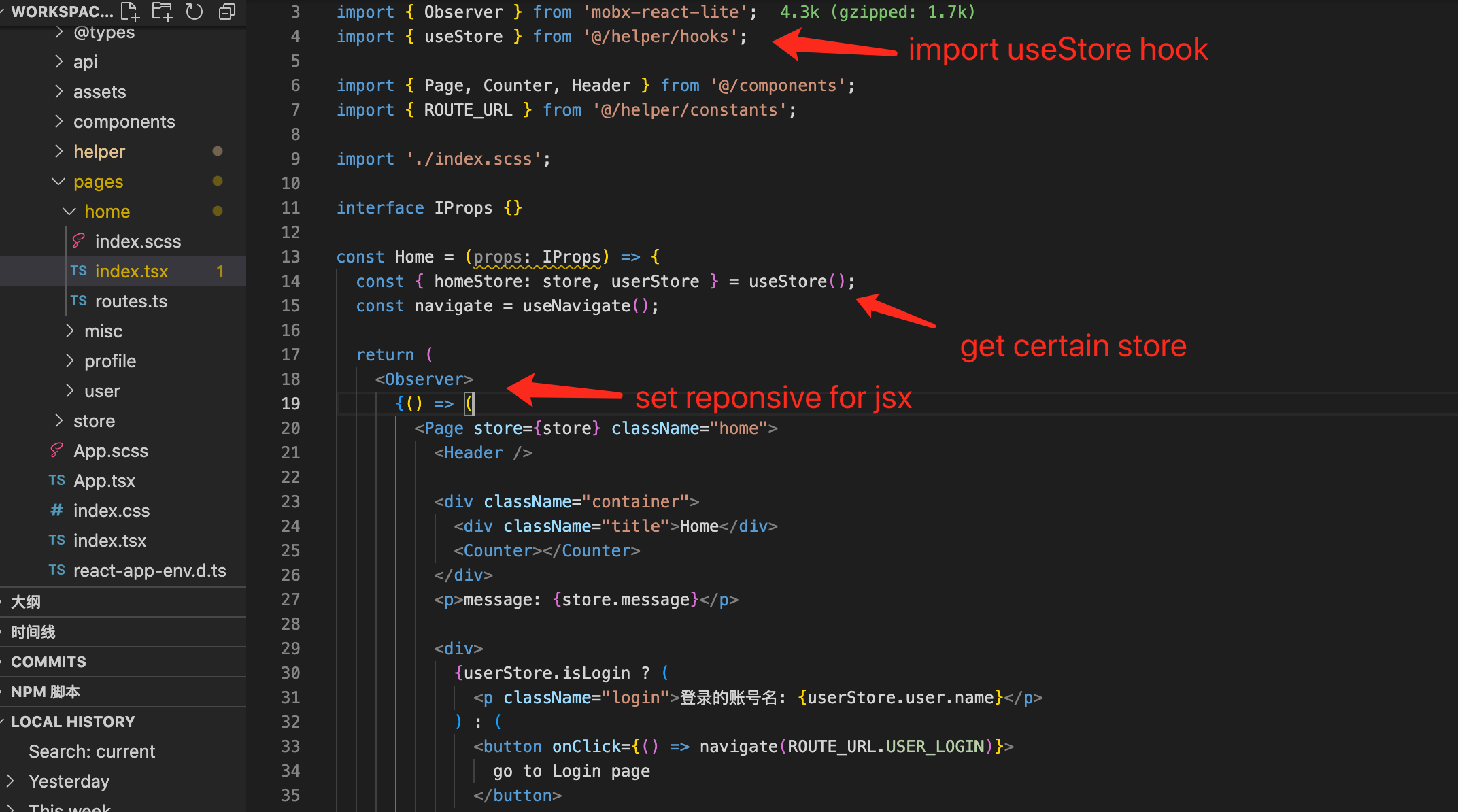The width and height of the screenshot is (1458, 812).
Task: Collapse the home folder
Action: point(69,212)
